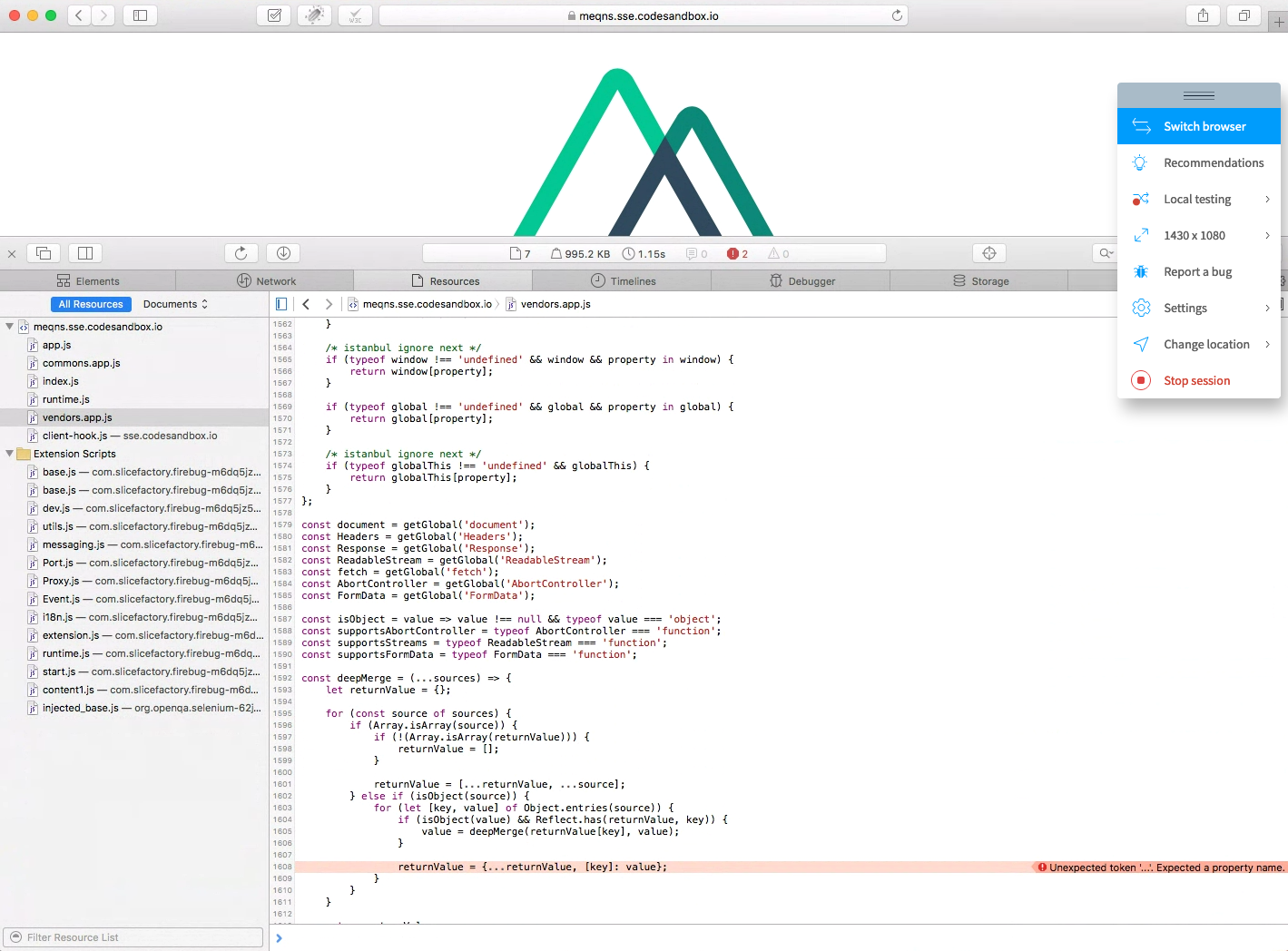Click vendors.app.js breadcrumb
This screenshot has height=951, width=1288.
548,304
